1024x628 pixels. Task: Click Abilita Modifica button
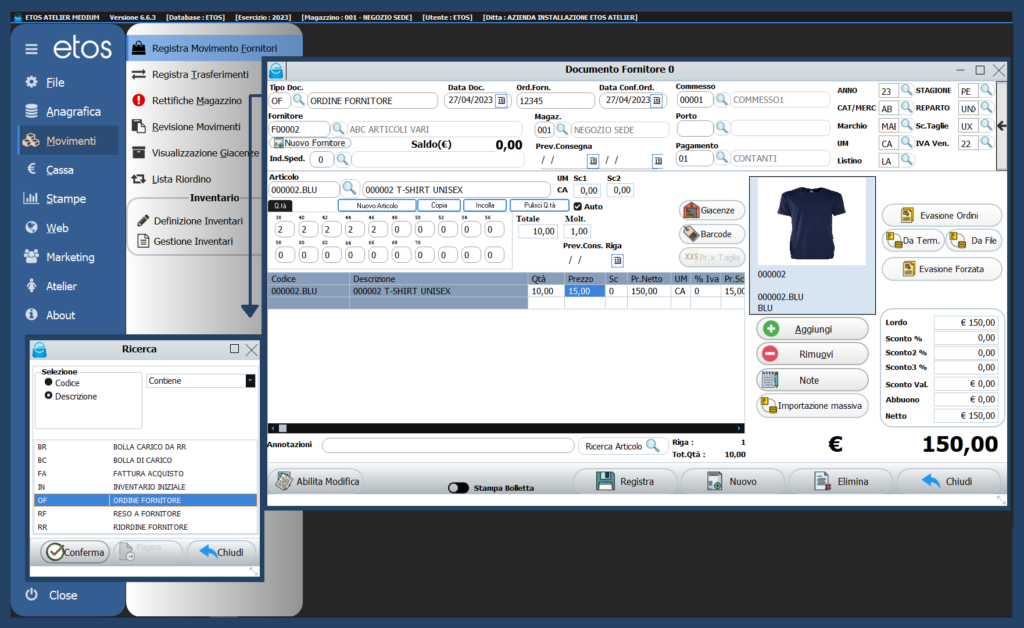point(317,481)
